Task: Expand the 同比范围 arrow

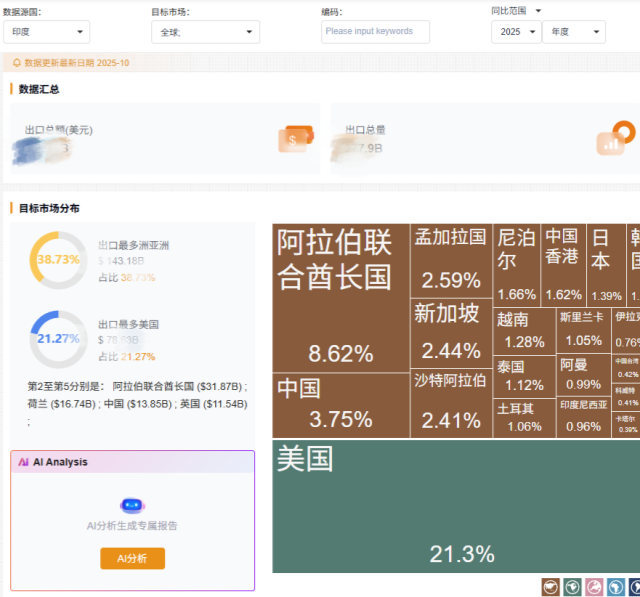Action: coord(538,11)
